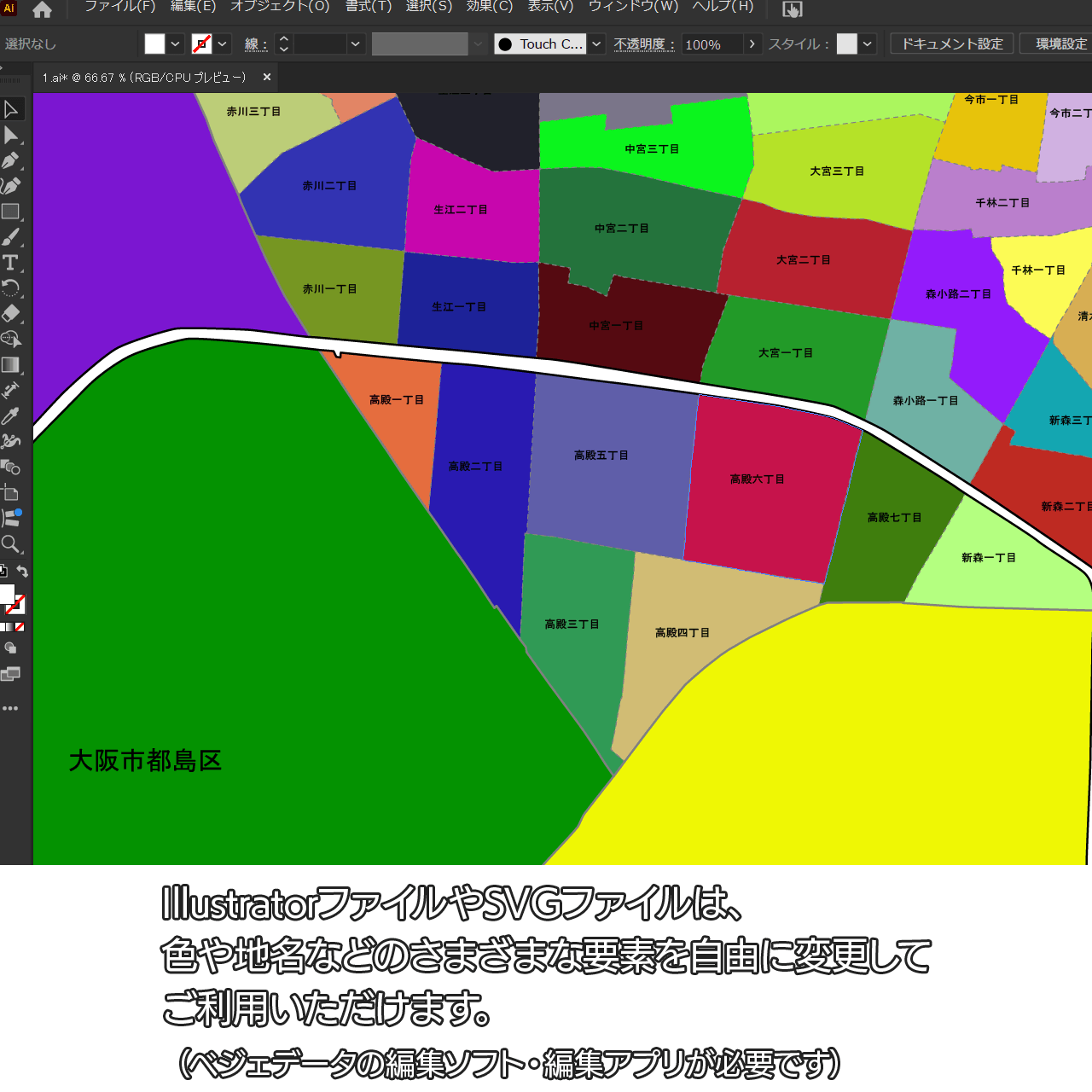This screenshot has width=1092, height=1092.
Task: Select the Direct Selection tool
Action: point(11,135)
